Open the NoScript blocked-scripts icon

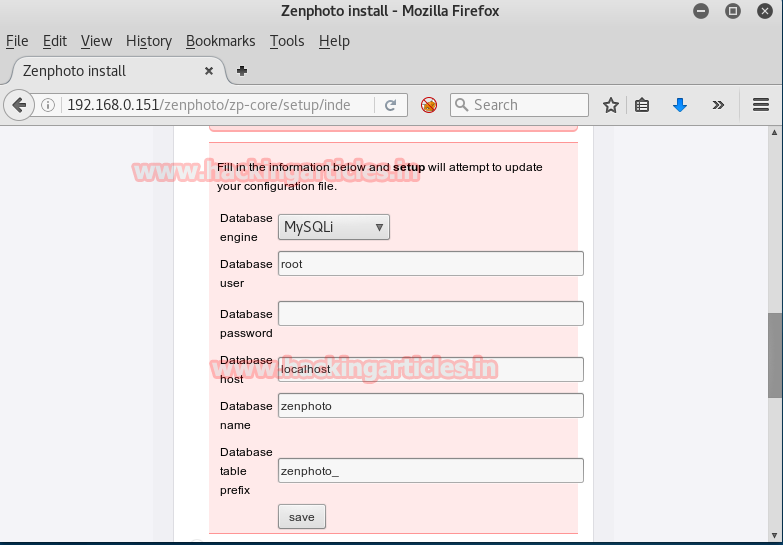[428, 105]
